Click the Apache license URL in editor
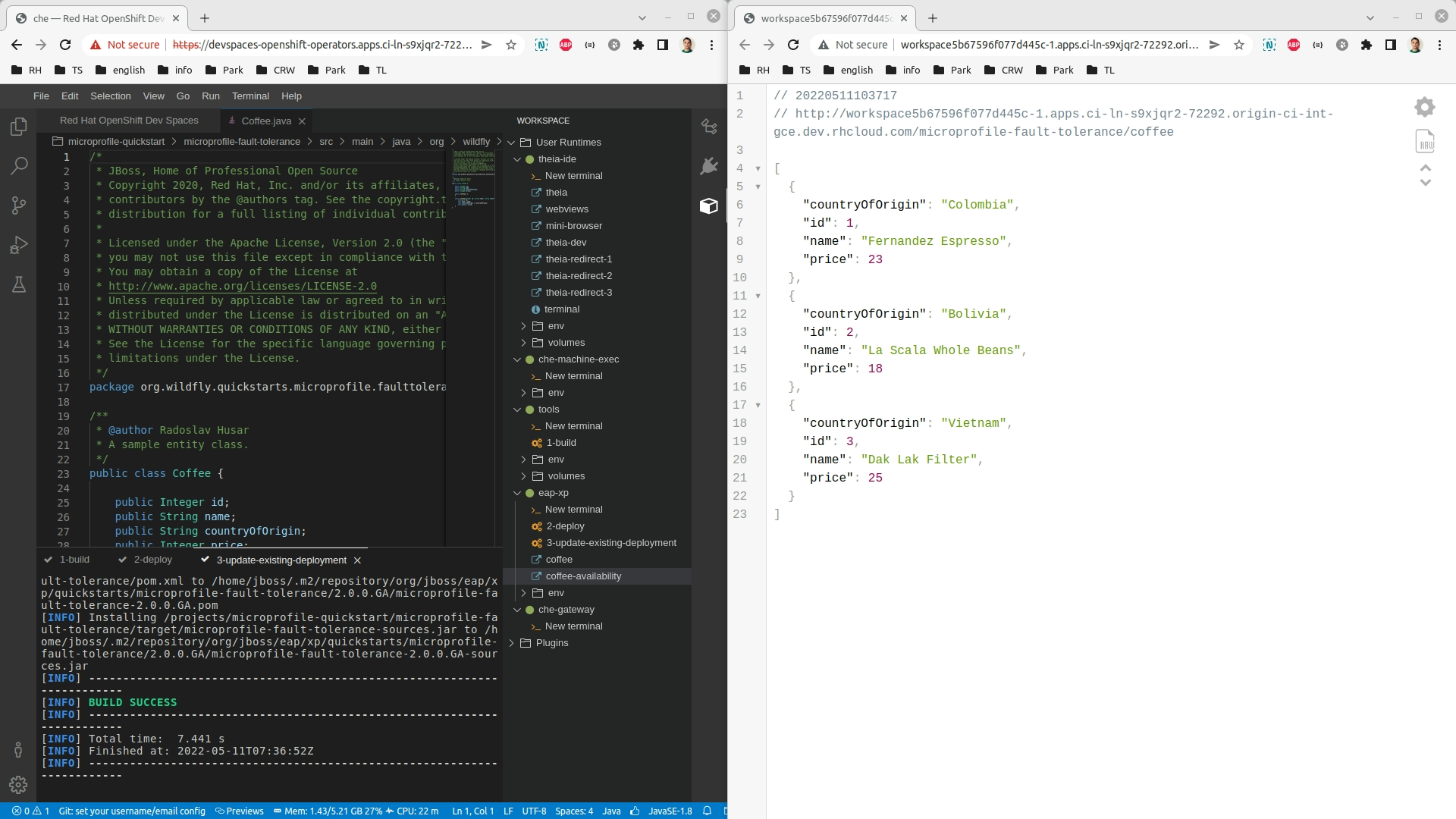 tap(242, 287)
